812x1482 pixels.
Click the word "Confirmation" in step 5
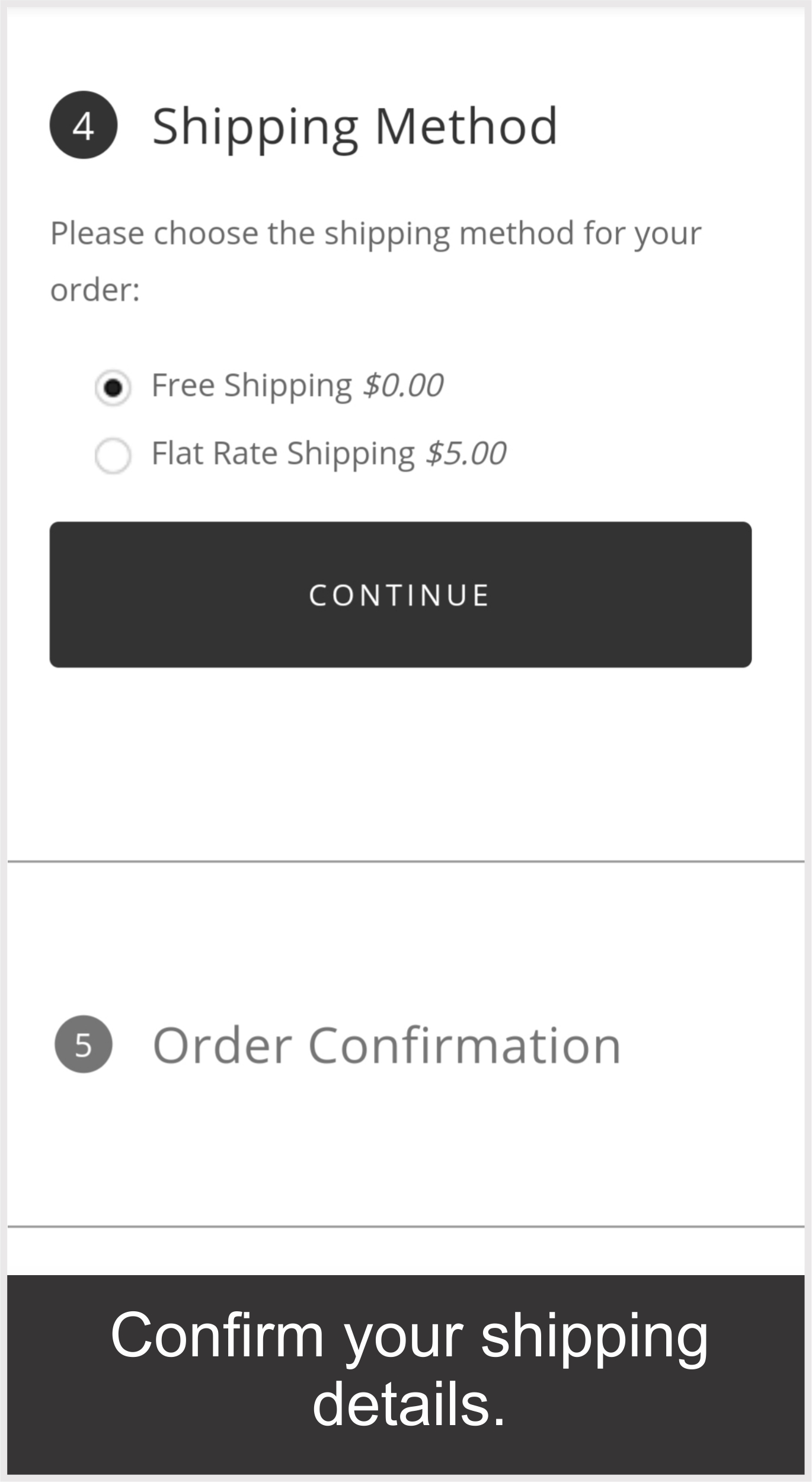pyautogui.click(x=465, y=1046)
